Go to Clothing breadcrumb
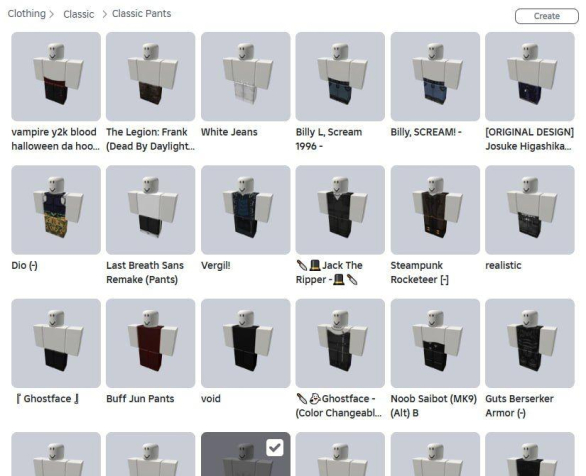Screen dimensions: 586x476 tap(27, 13)
